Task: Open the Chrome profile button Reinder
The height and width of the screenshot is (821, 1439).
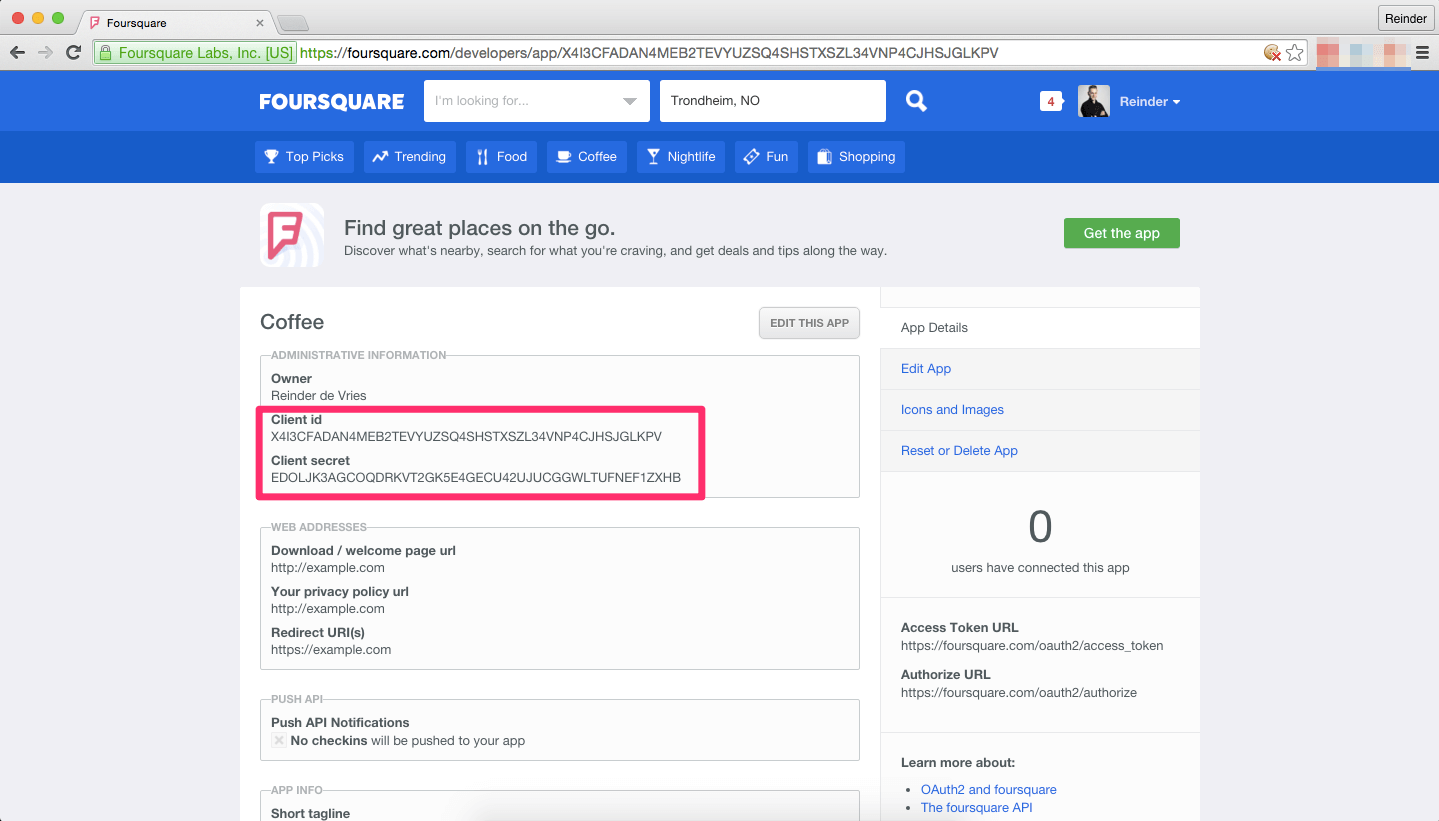Action: pos(1405,19)
